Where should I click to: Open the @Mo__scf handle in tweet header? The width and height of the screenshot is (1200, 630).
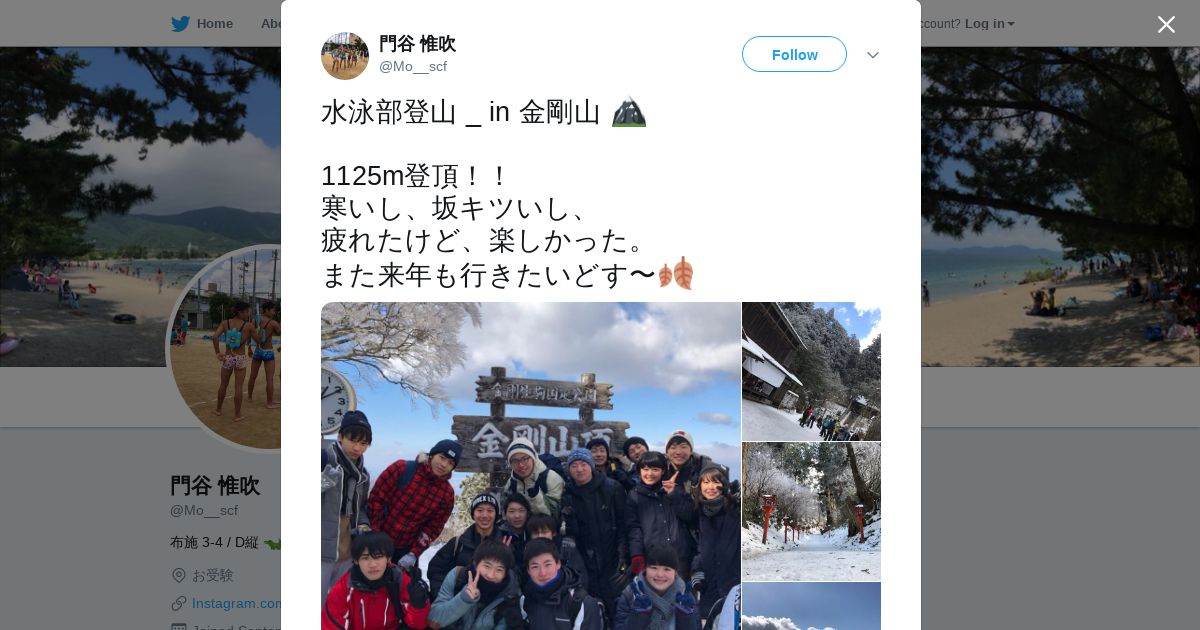413,66
